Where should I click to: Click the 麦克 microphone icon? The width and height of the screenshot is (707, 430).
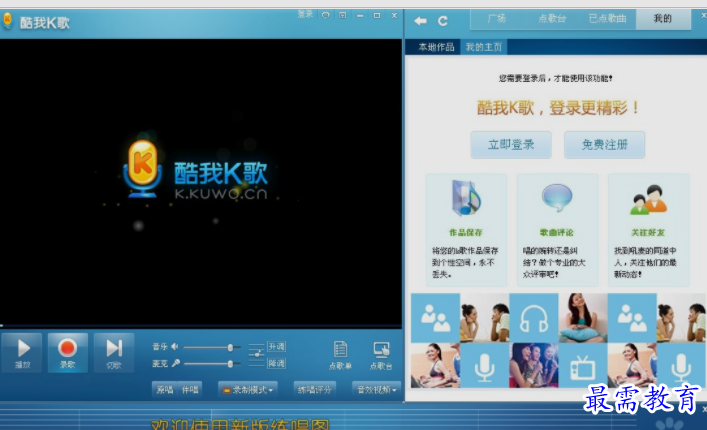(x=175, y=363)
